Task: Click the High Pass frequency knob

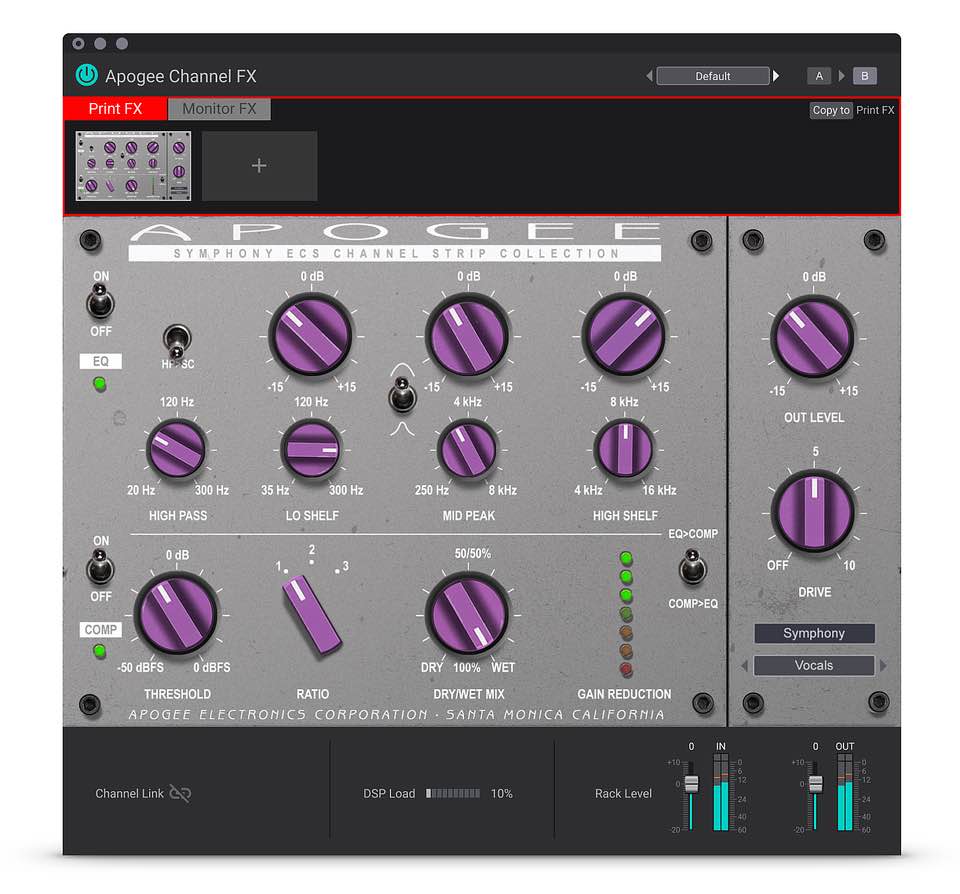Action: point(177,449)
